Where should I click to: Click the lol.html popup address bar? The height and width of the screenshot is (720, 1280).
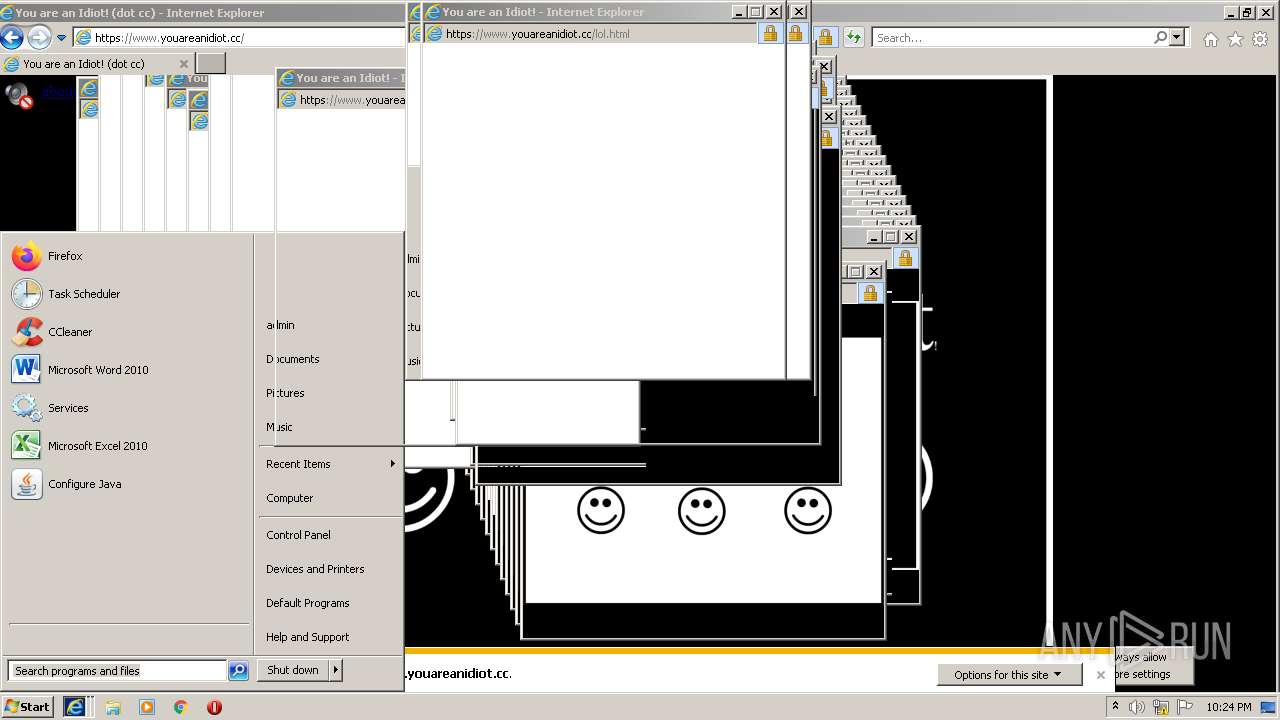click(590, 33)
